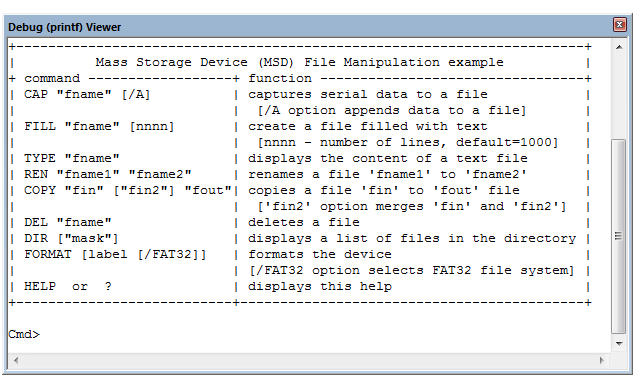Click the vertical scrollbar up arrow
Viewport: 636px width, 380px height.
[x=619, y=47]
